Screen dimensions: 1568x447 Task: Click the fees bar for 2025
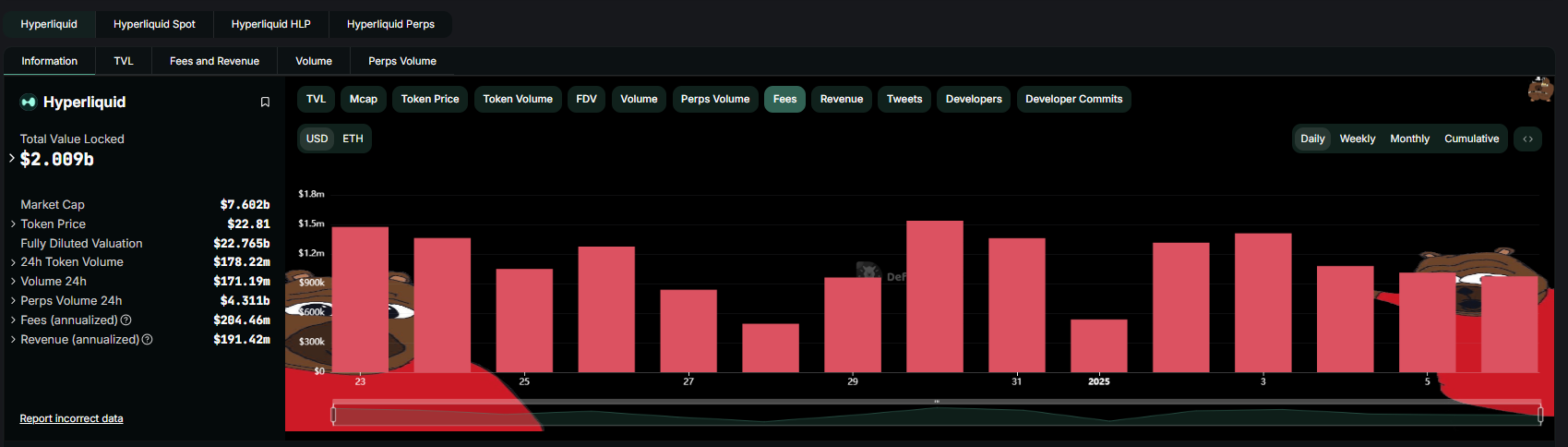click(x=1099, y=345)
